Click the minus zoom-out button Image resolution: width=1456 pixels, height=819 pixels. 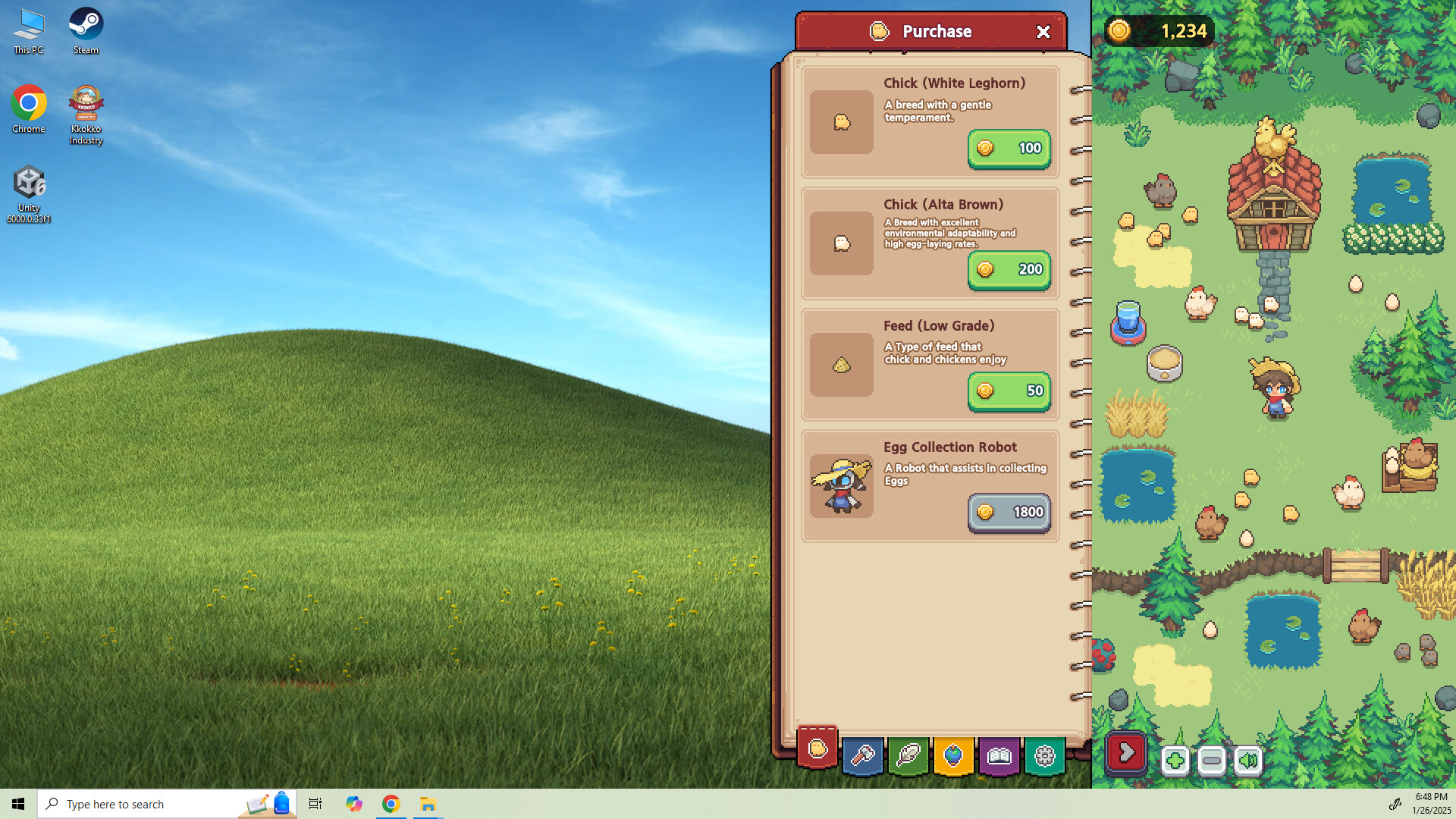coord(1212,760)
